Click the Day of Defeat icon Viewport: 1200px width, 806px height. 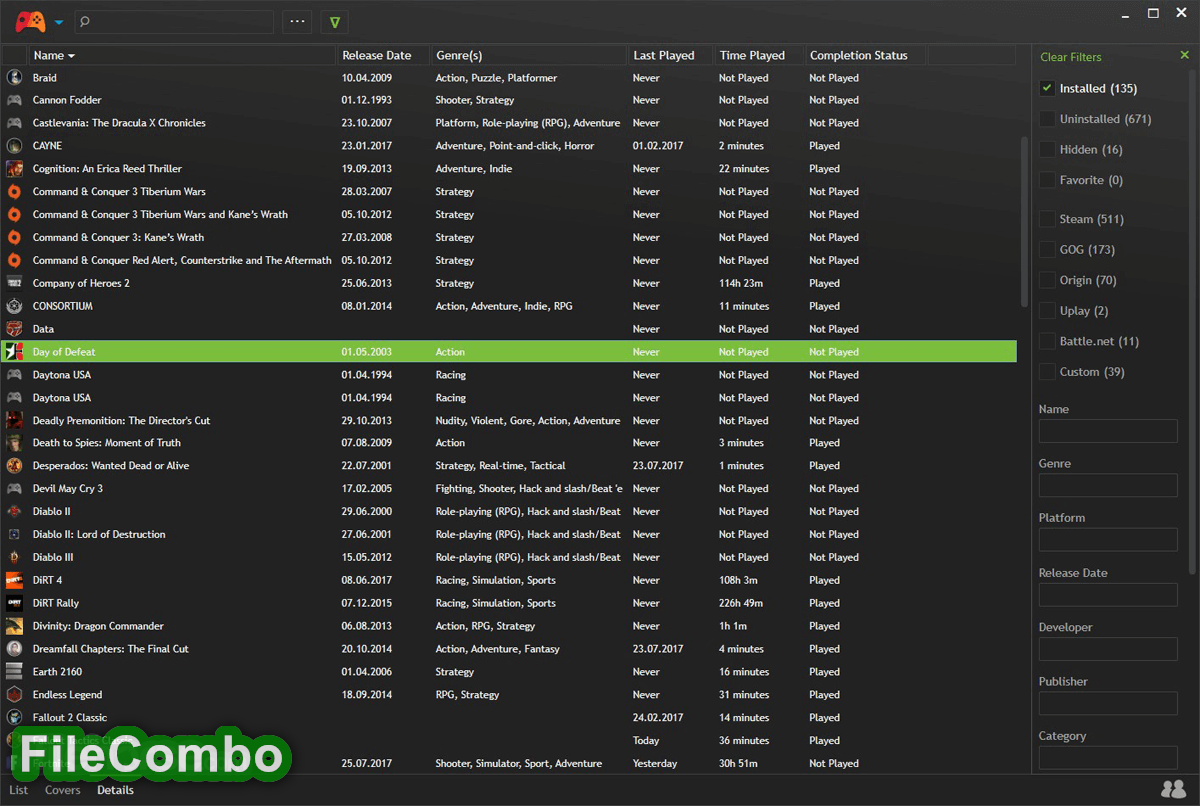pyautogui.click(x=14, y=352)
